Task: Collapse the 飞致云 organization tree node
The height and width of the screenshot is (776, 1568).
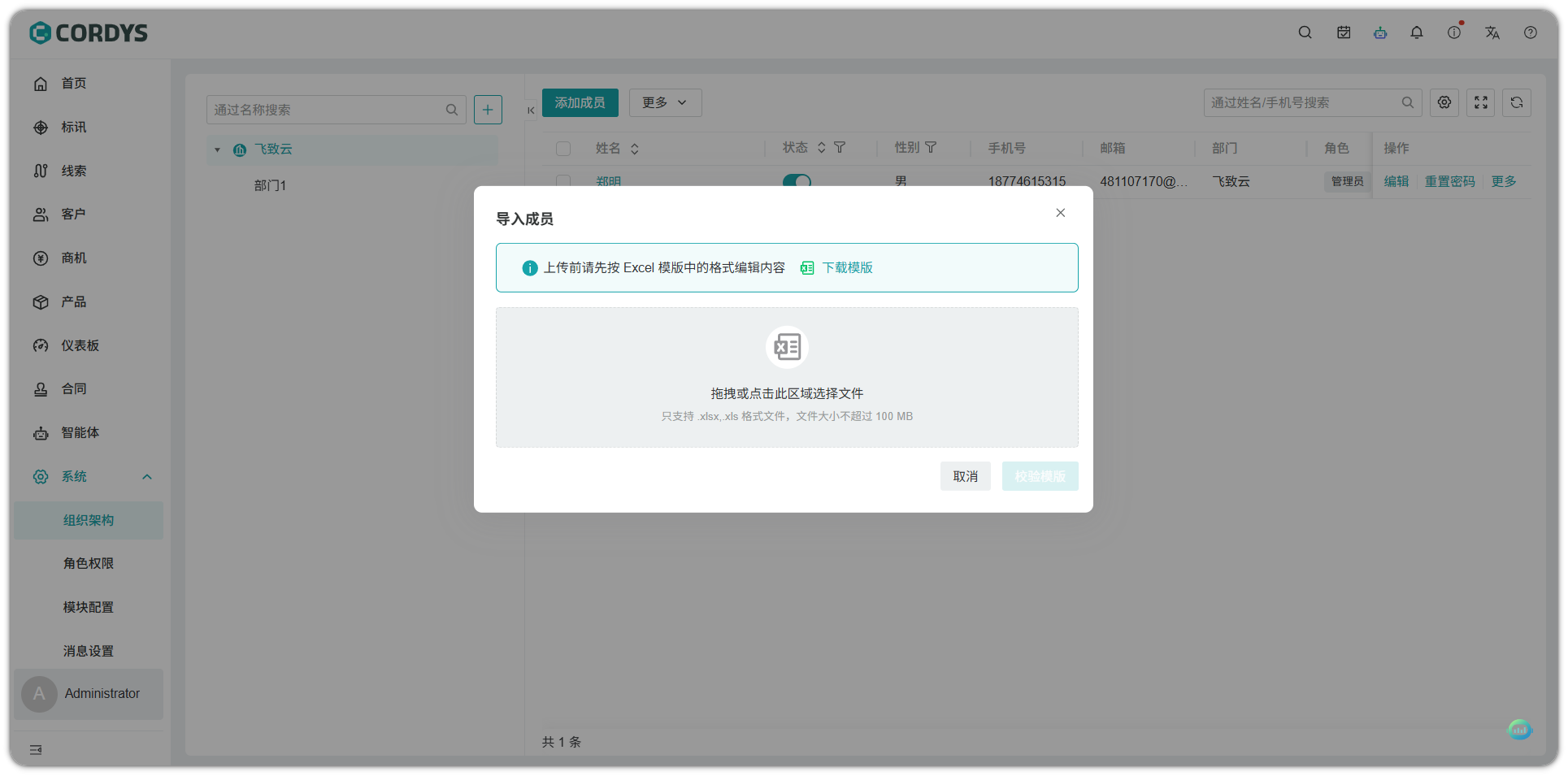Action: coord(217,150)
